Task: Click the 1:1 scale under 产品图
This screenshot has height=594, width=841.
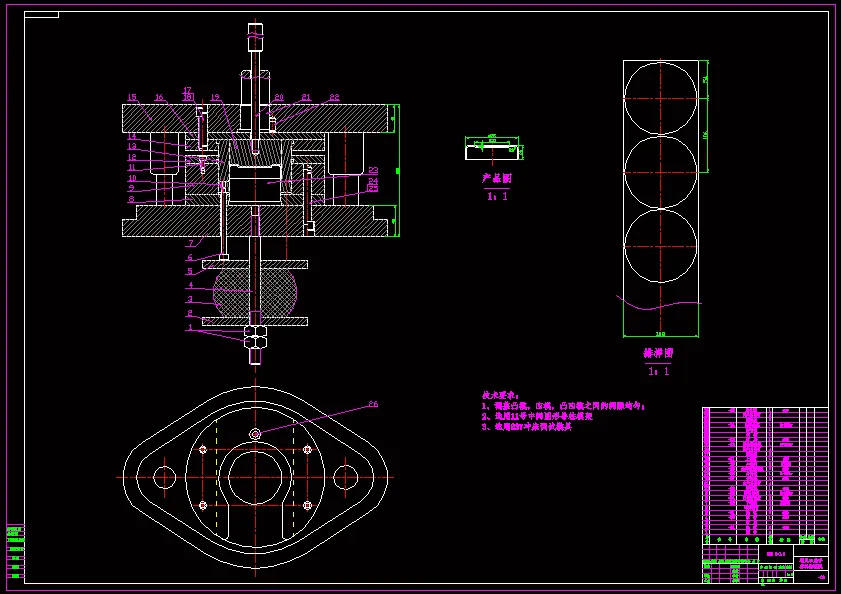Action: point(497,196)
